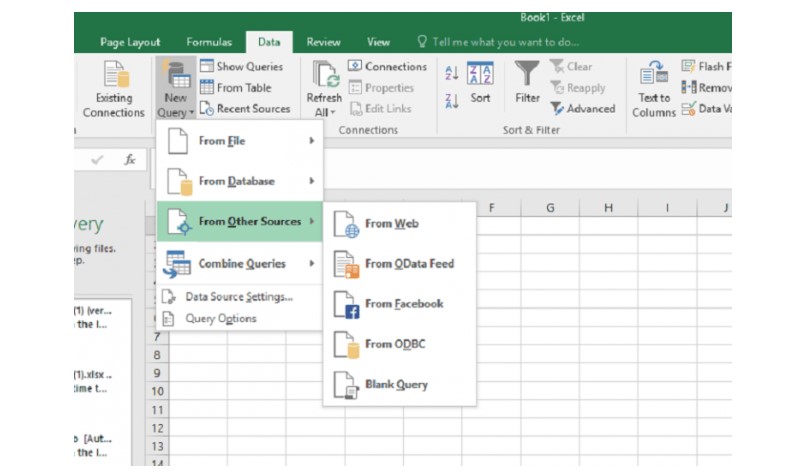Image resolution: width=800 pixels, height=471 pixels.
Task: Toggle the Filter funnel icon
Action: pyautogui.click(x=527, y=74)
